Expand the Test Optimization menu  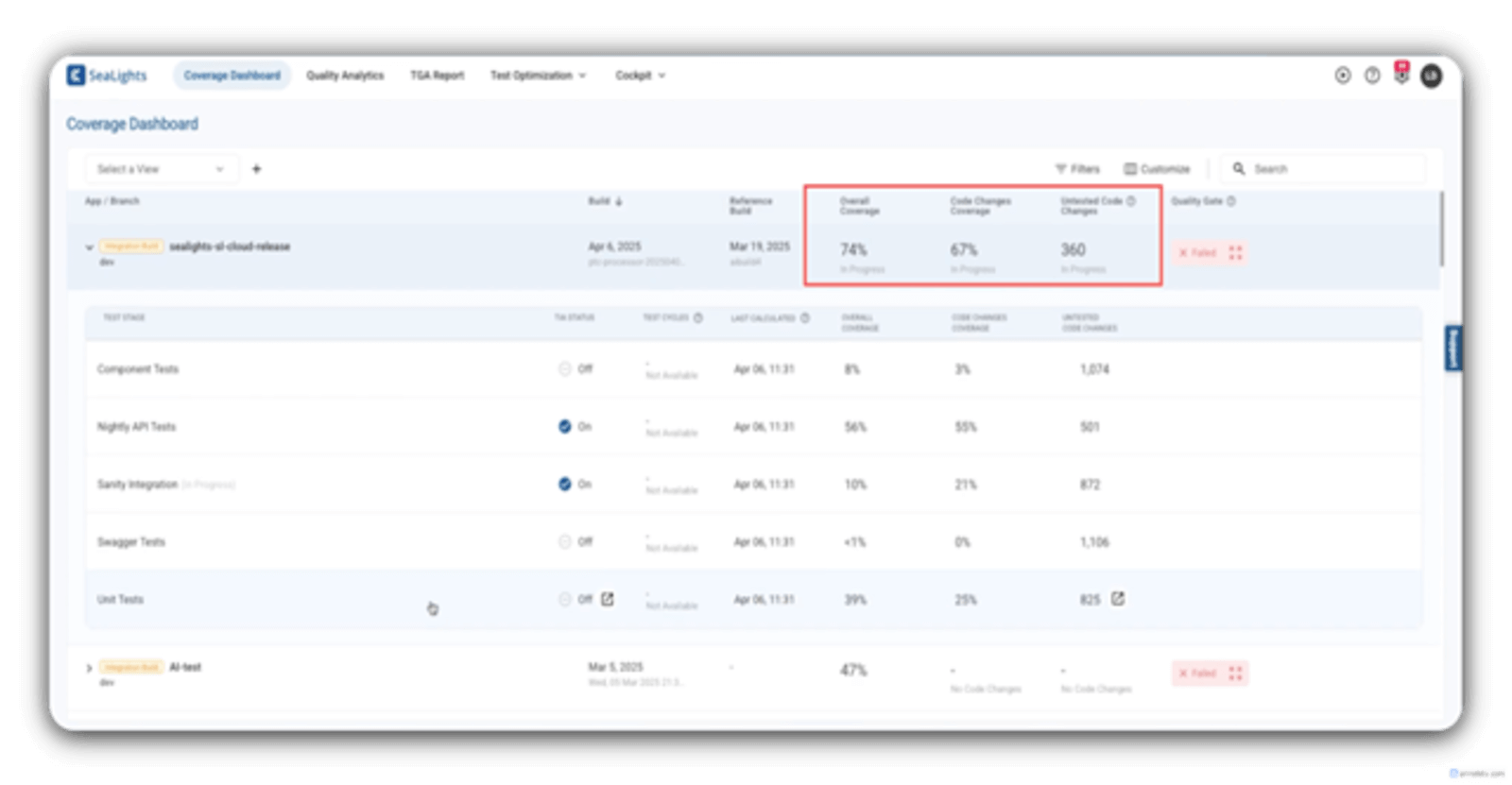coord(538,76)
